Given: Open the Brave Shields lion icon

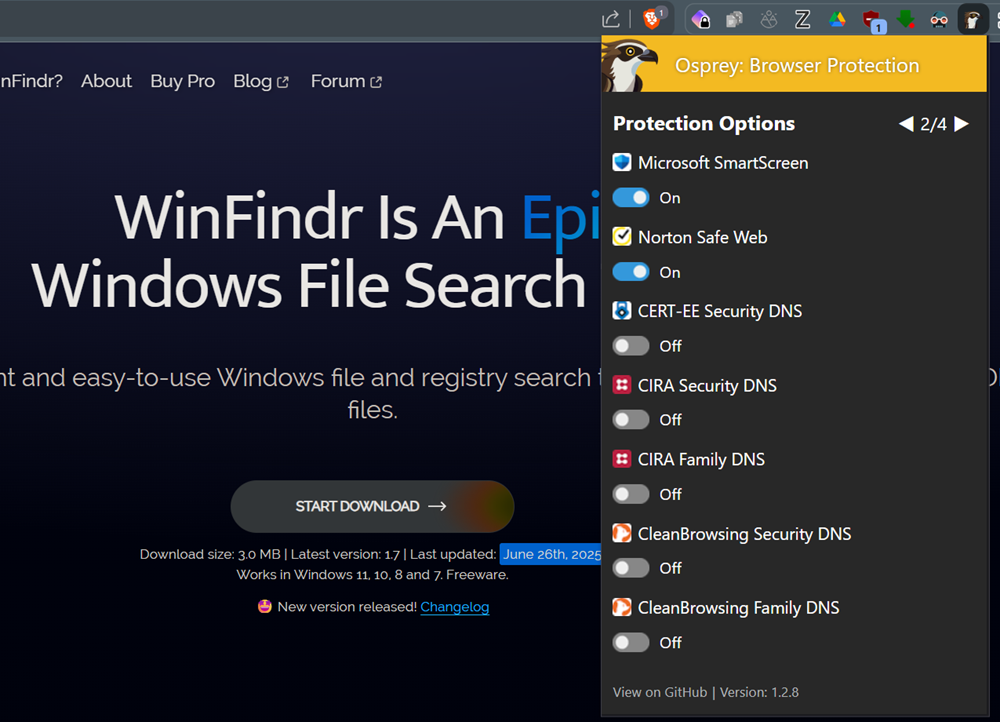Looking at the screenshot, I should pyautogui.click(x=651, y=18).
